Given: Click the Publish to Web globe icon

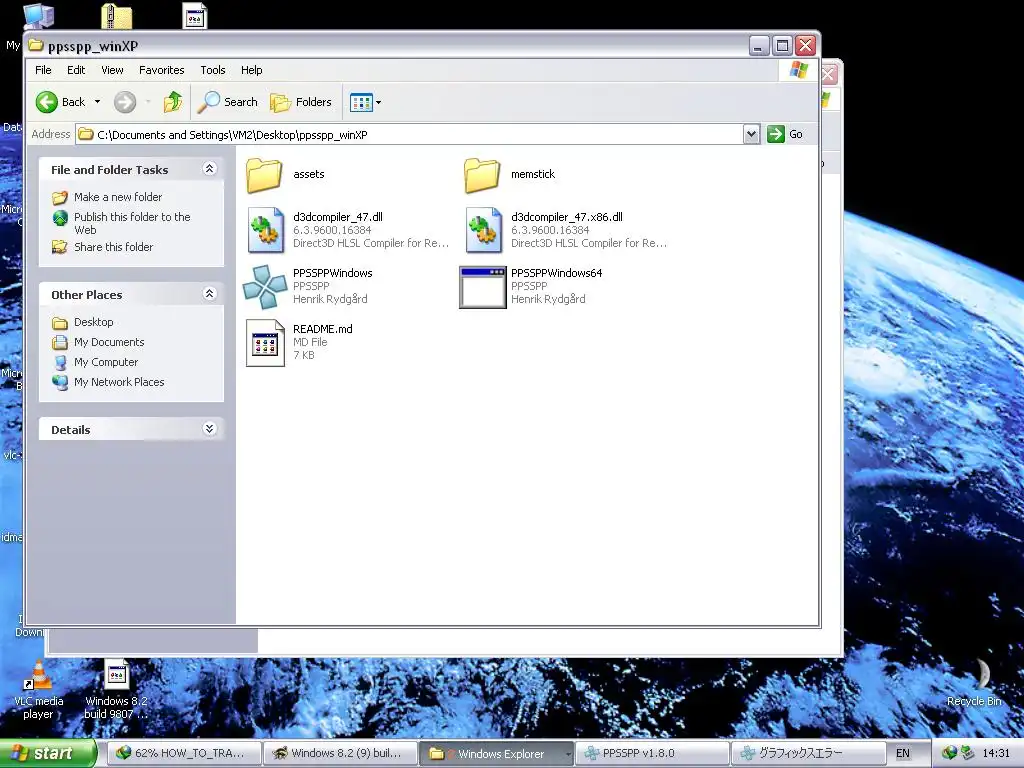Looking at the screenshot, I should 60,217.
